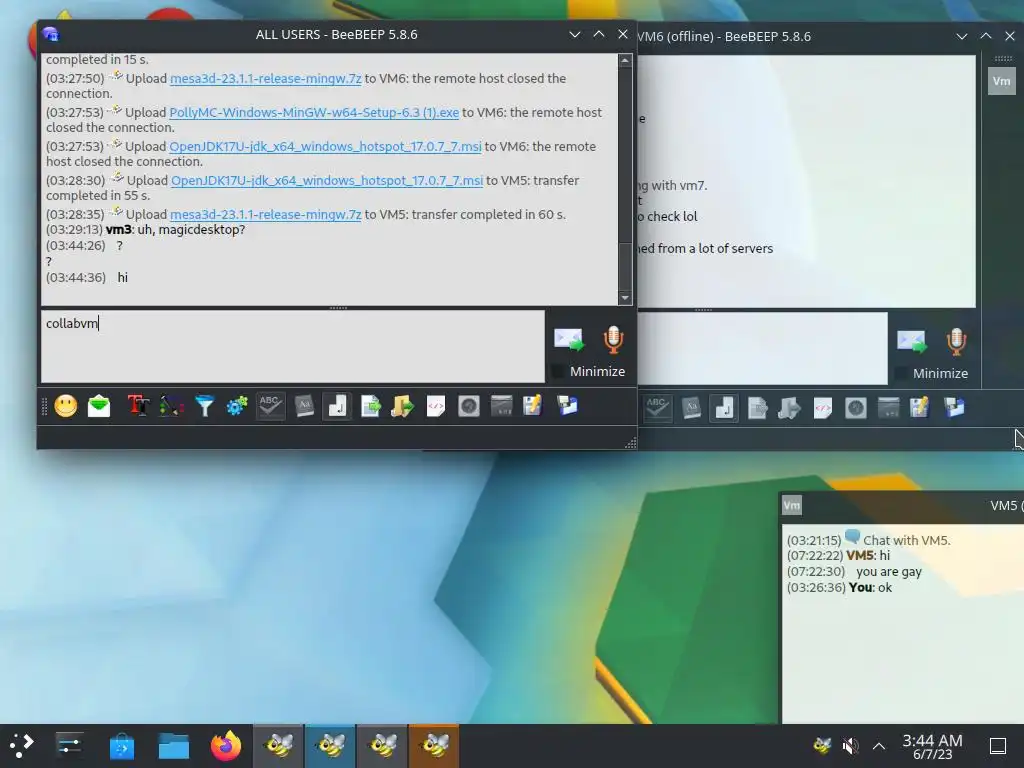Click dark window-style icon in ALL USERS toolbar
Screen dimensions: 1024x768
(502, 406)
